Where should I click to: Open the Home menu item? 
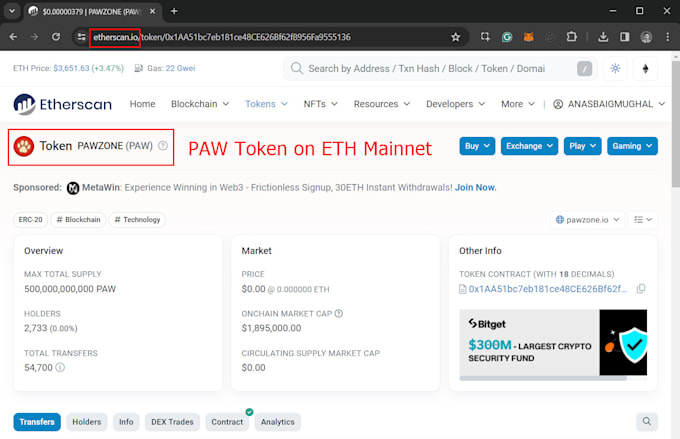(x=142, y=104)
